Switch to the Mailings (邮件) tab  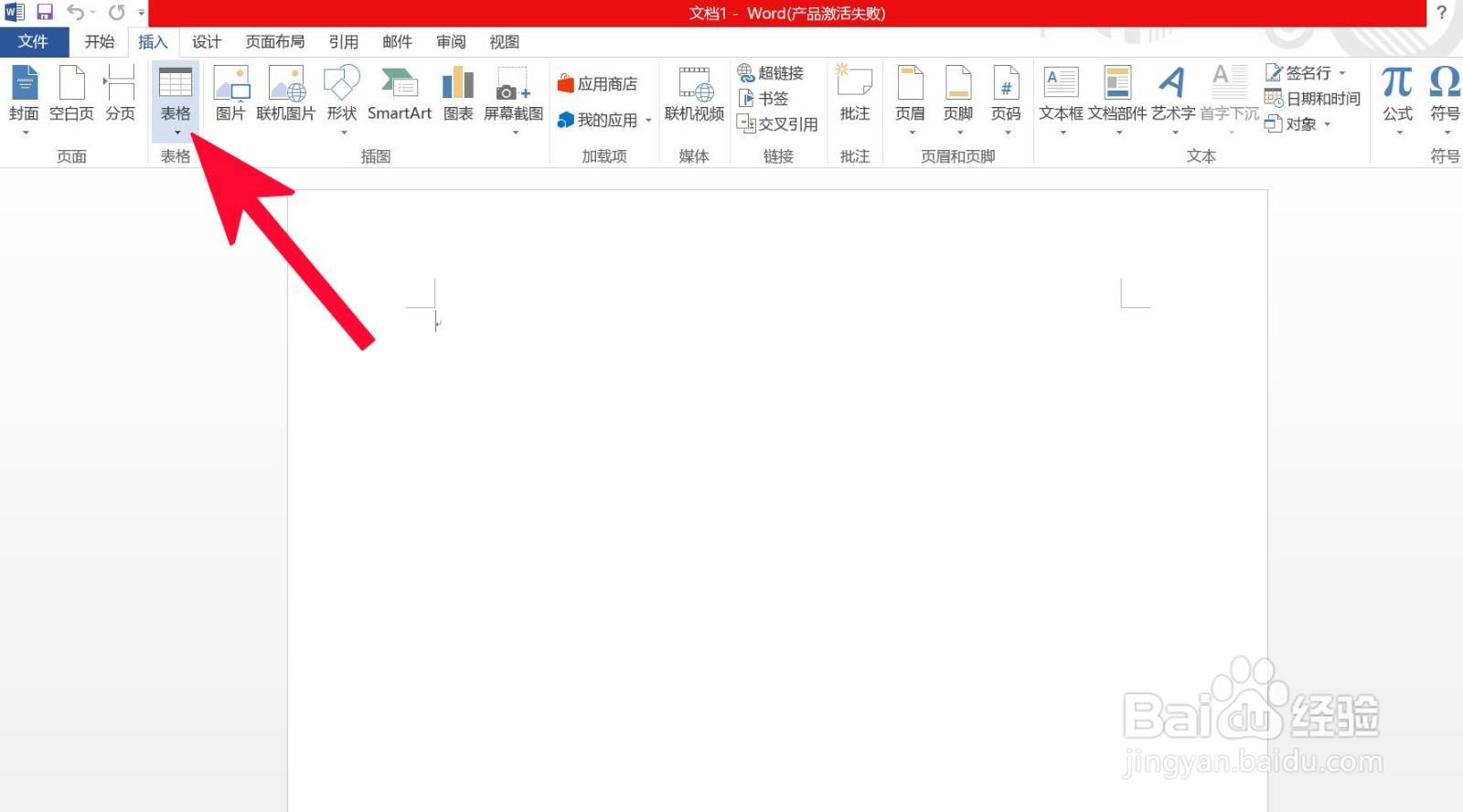point(397,42)
